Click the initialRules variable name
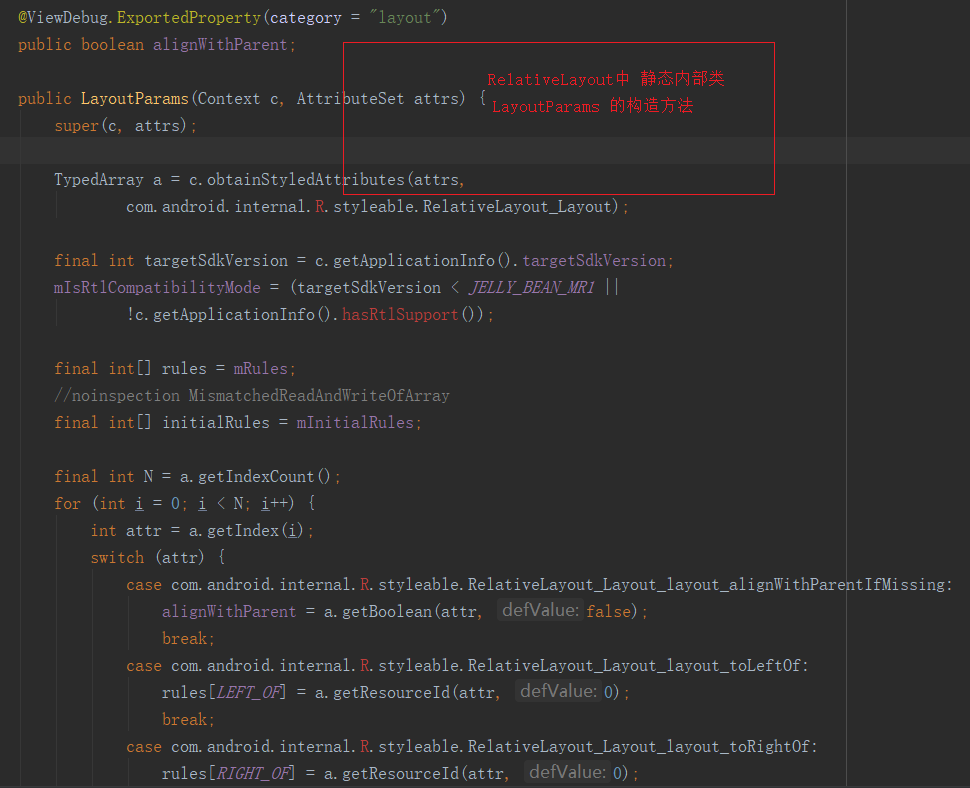Screen dimensions: 970x788 click(216, 423)
